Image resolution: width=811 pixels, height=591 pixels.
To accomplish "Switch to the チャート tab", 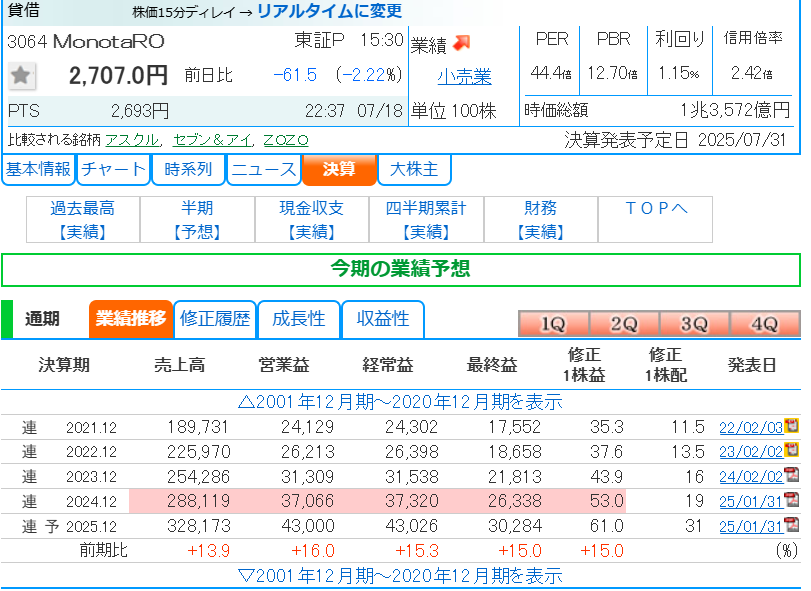I will [113, 170].
